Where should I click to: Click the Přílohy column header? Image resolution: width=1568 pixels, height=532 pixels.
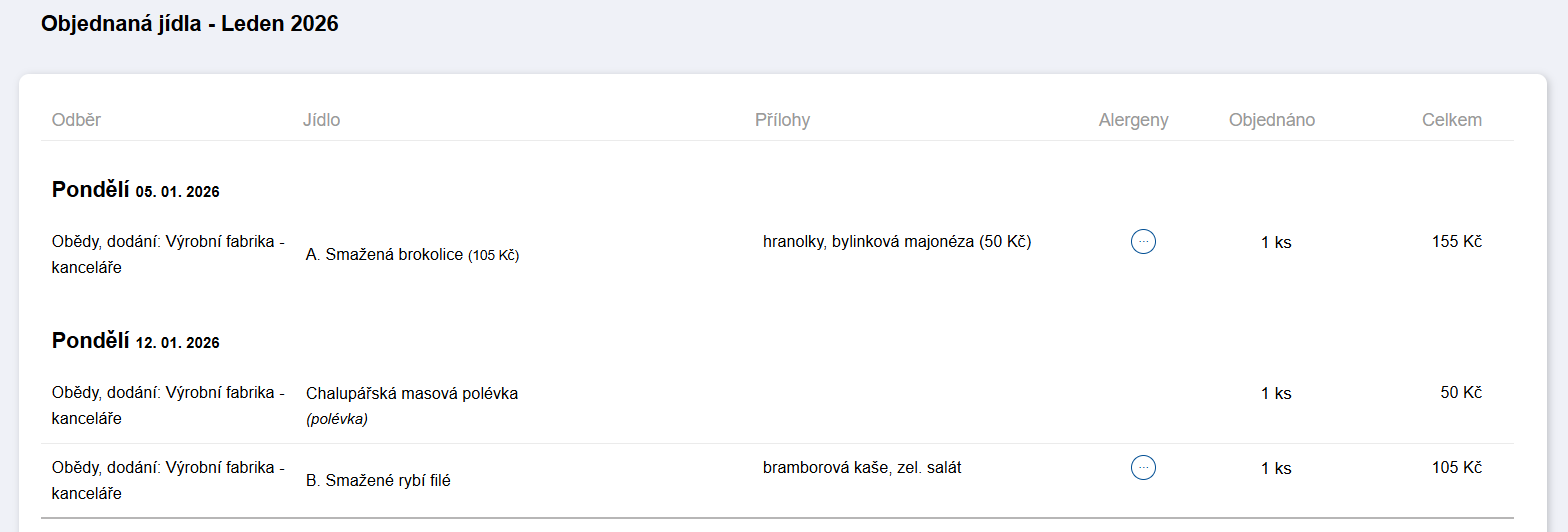pyautogui.click(x=782, y=120)
